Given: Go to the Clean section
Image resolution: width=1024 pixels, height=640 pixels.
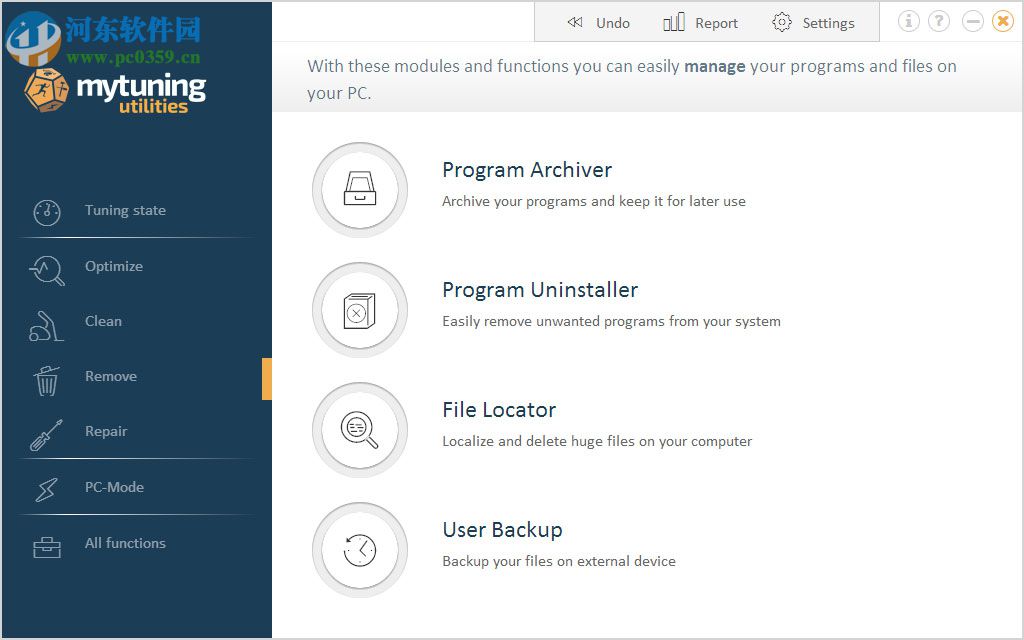Looking at the screenshot, I should (x=103, y=321).
